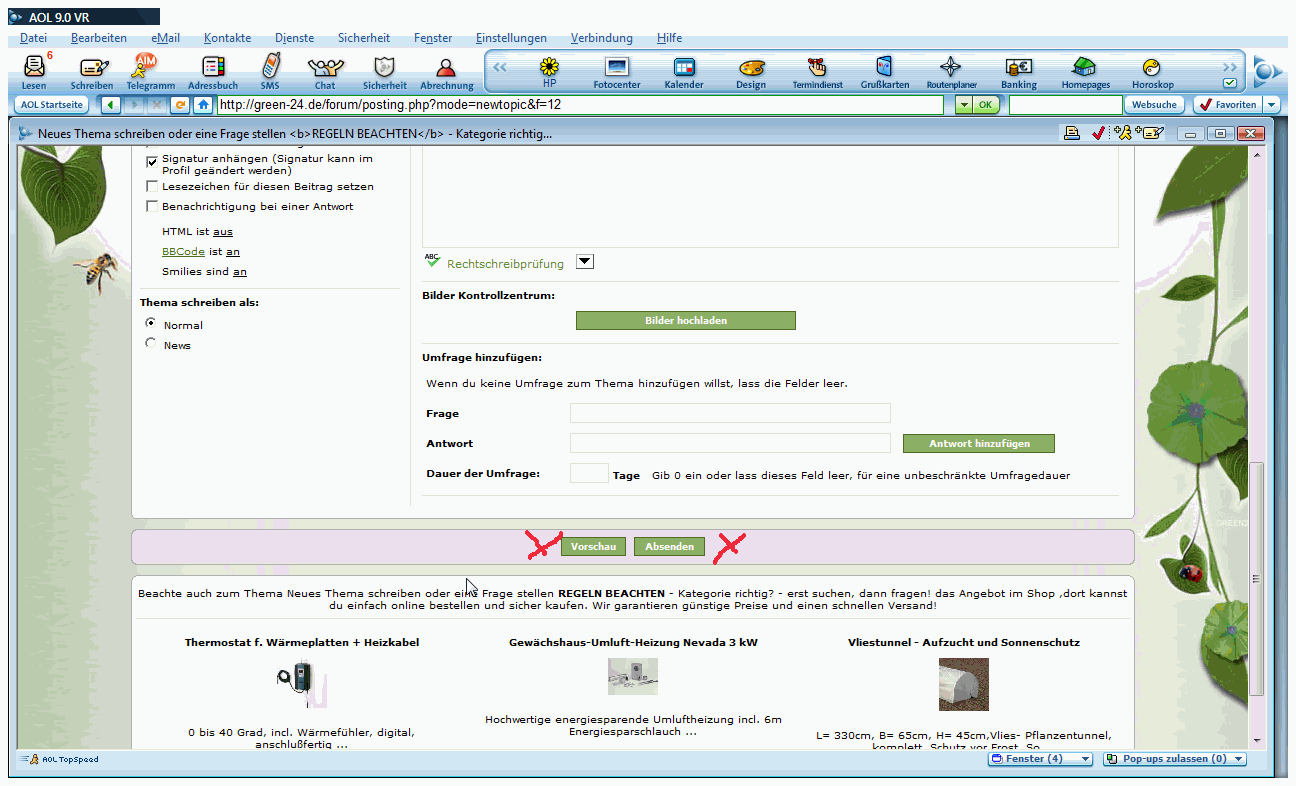Click the Schreiben compose icon
This screenshot has height=786, width=1296.
pos(92,69)
